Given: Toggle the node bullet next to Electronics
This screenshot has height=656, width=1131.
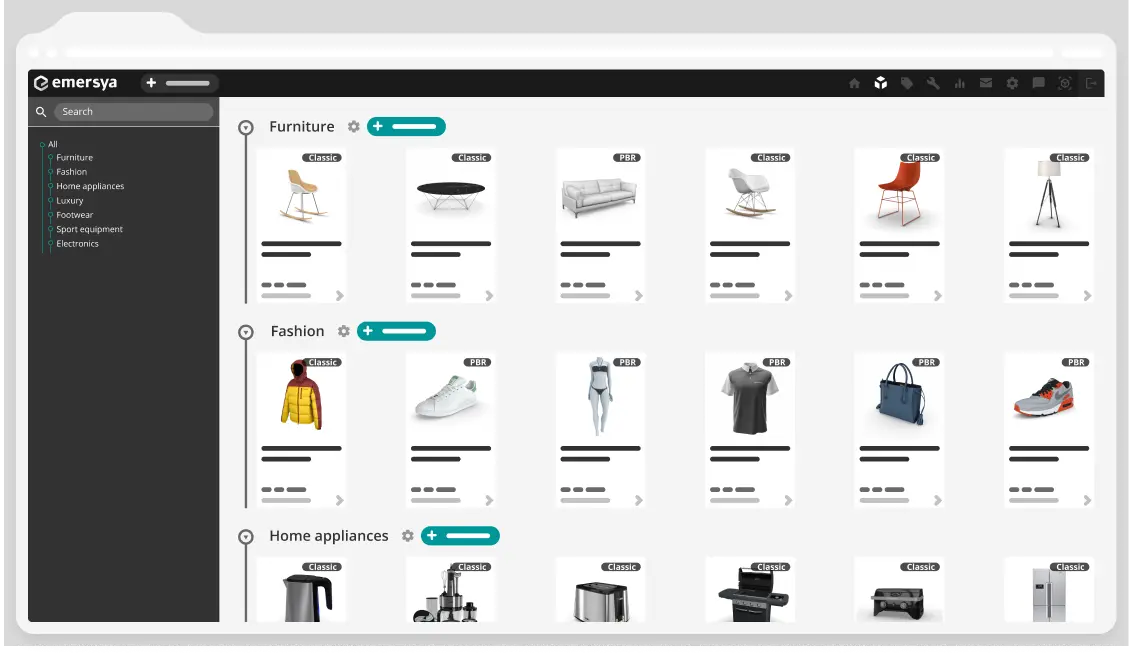Looking at the screenshot, I should click(x=49, y=243).
